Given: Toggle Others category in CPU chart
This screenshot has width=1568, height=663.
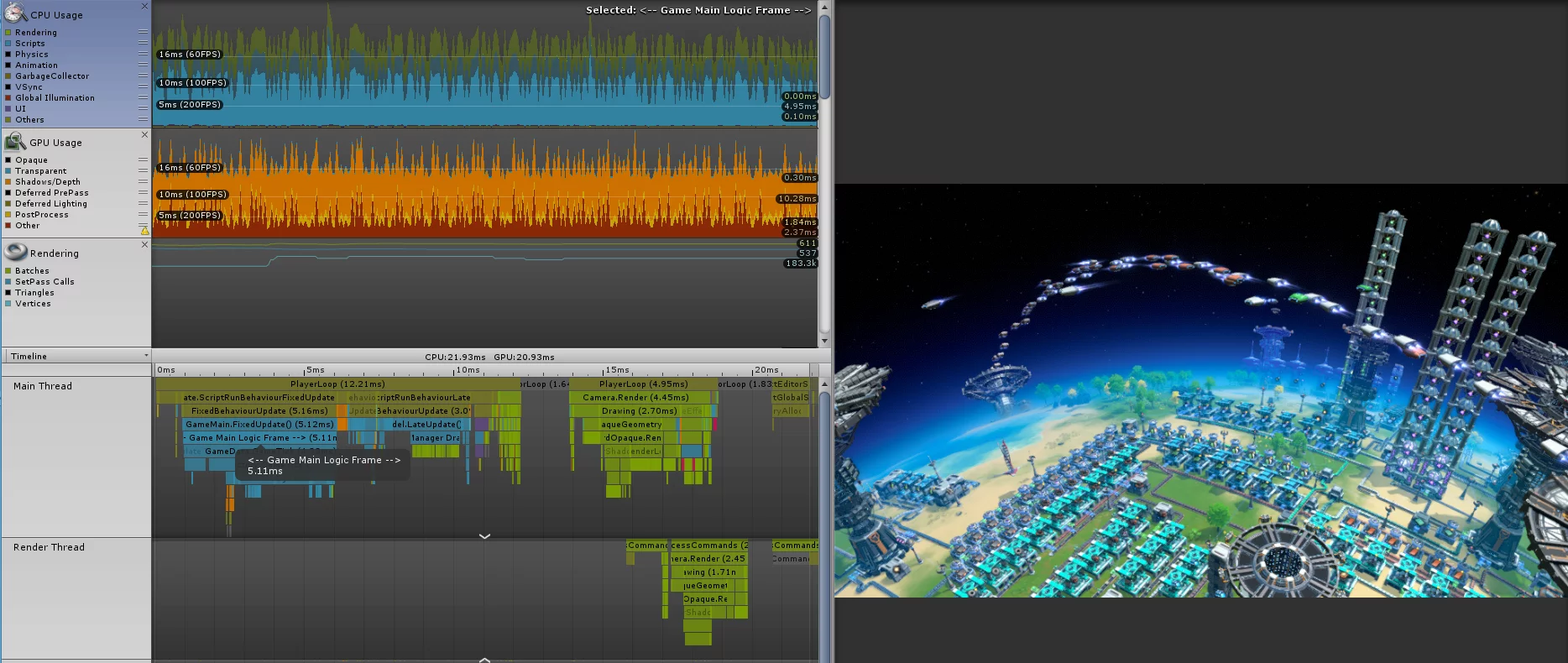Looking at the screenshot, I should 8,120.
